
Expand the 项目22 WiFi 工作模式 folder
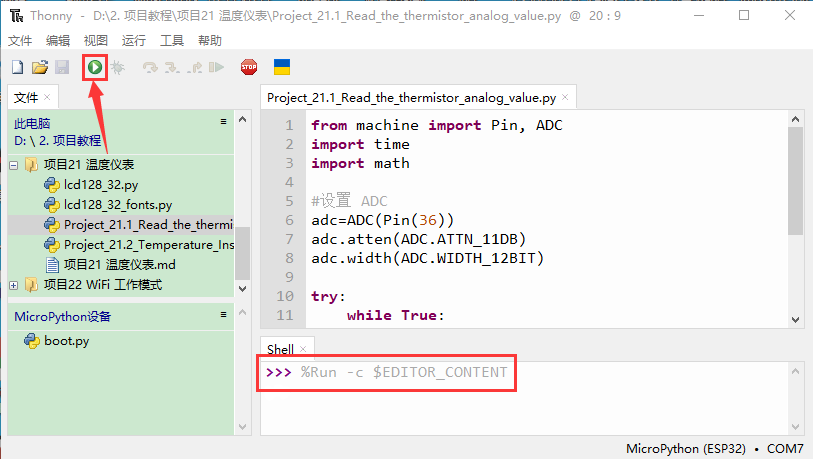coord(14,285)
